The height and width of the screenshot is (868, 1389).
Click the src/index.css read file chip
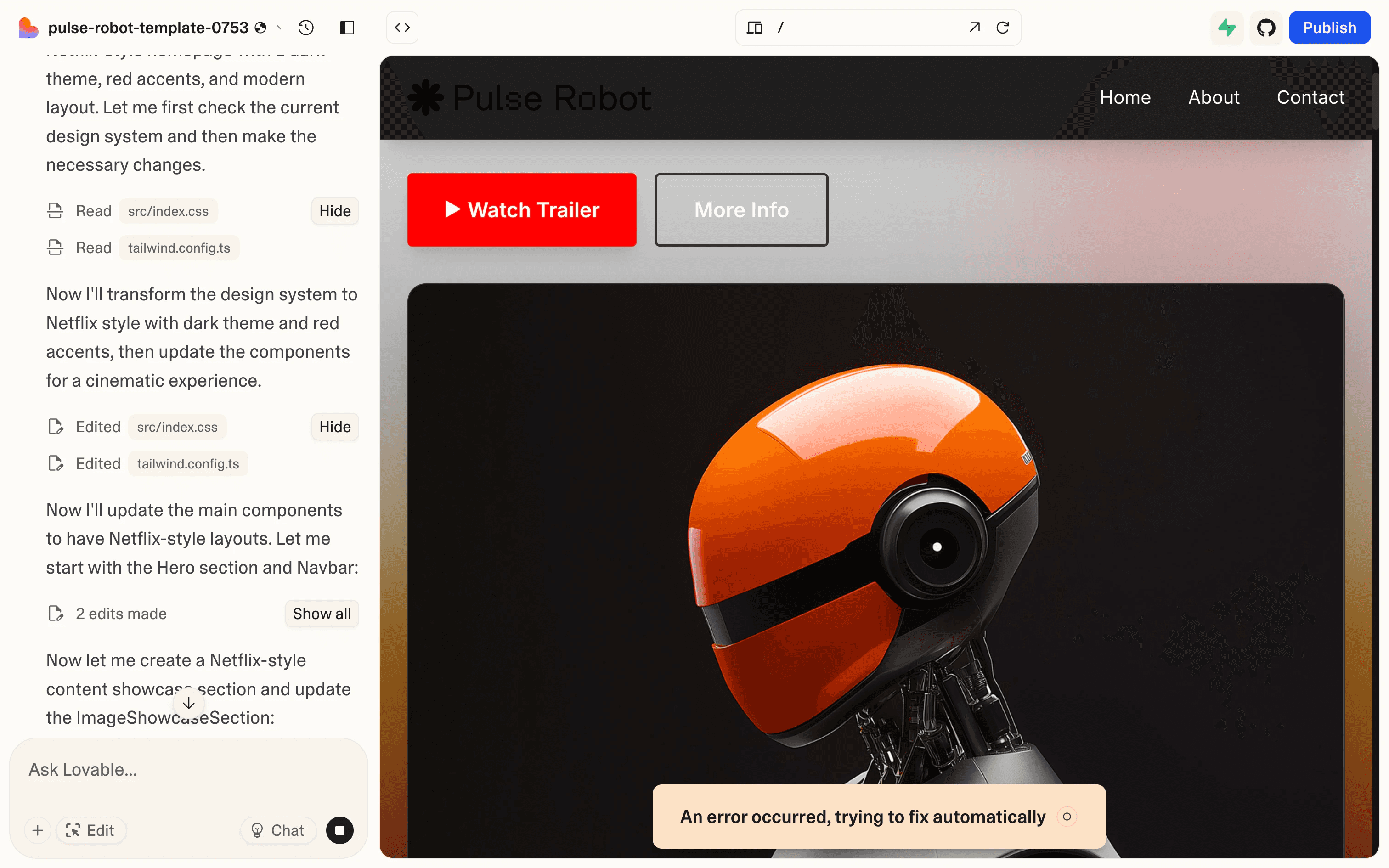coord(168,211)
